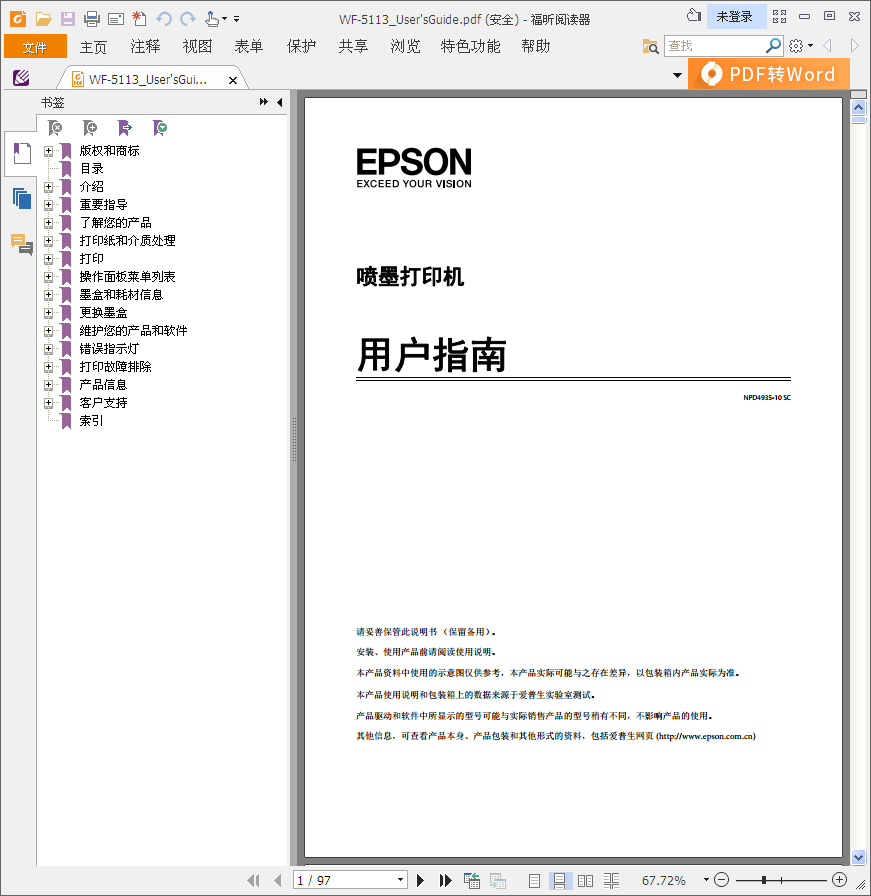
Task: Expand the 打印纸和介质处理 bookmark node
Action: point(49,241)
